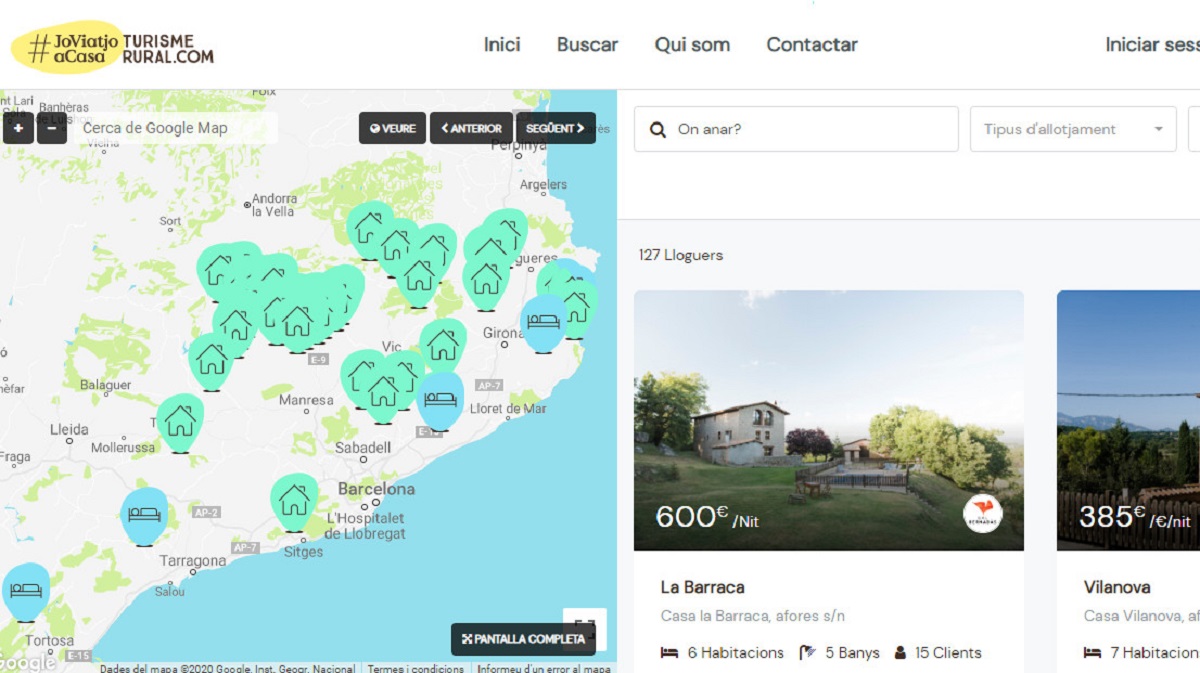
Task: Select the blue bed marker by Lloret de Mar
Action: [440, 399]
